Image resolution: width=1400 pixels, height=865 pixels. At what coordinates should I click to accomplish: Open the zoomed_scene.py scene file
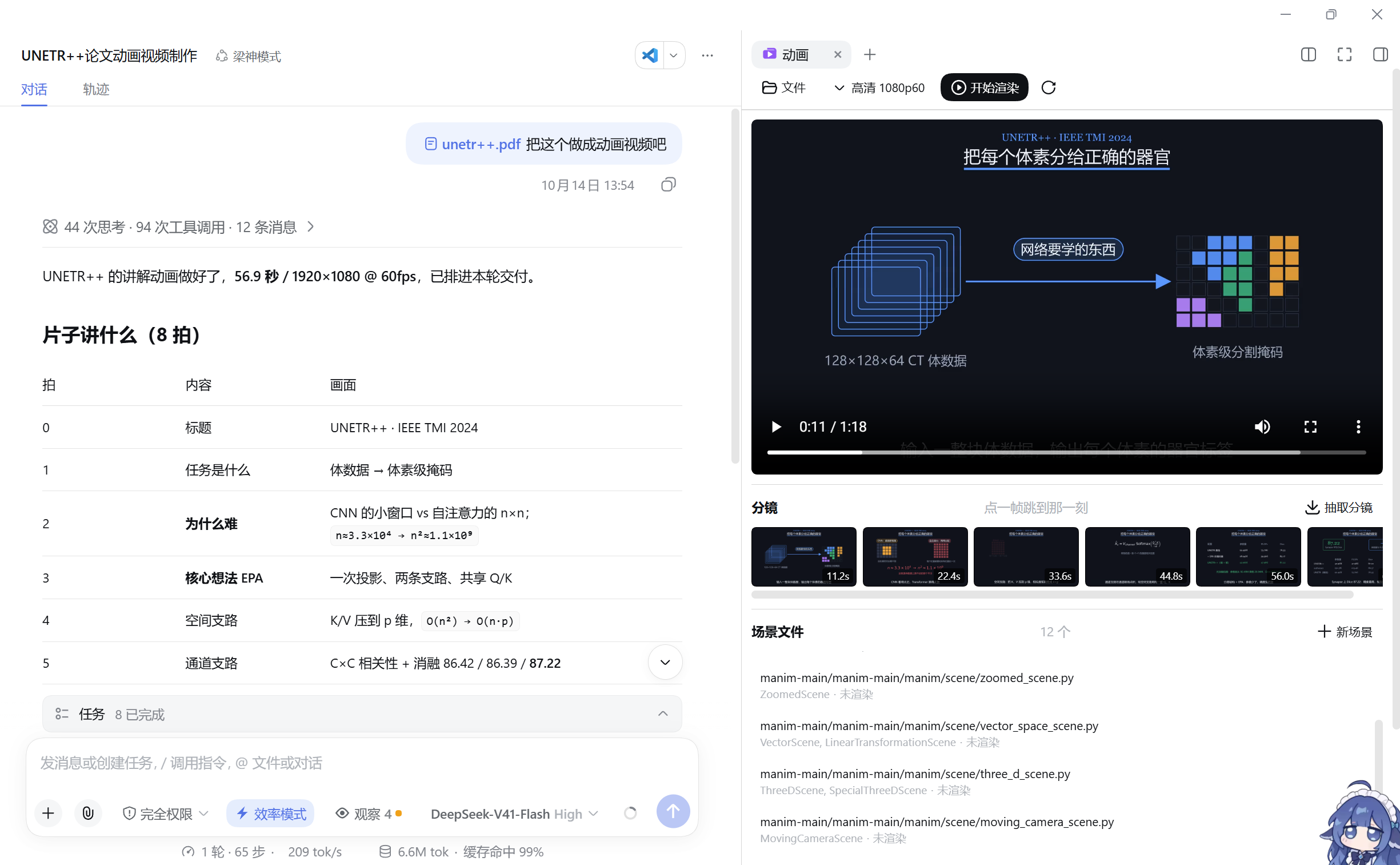[917, 685]
